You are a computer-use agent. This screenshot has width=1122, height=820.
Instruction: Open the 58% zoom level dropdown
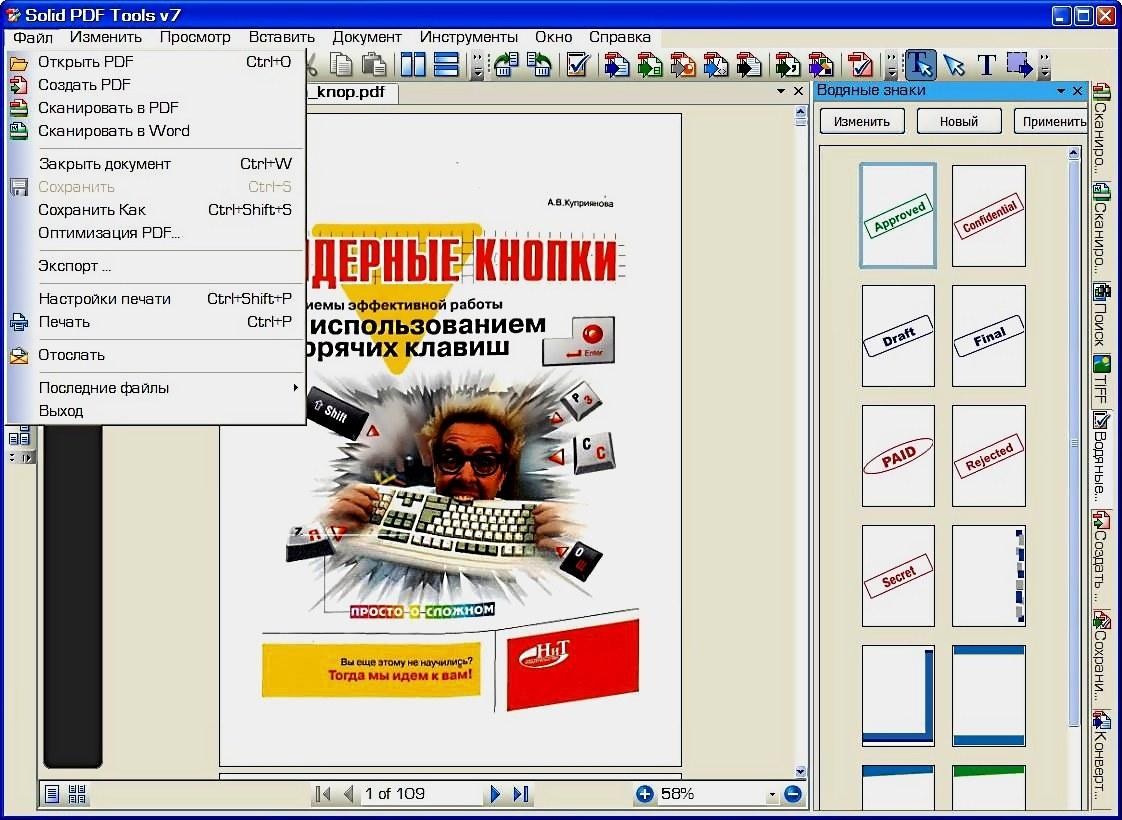click(x=771, y=794)
